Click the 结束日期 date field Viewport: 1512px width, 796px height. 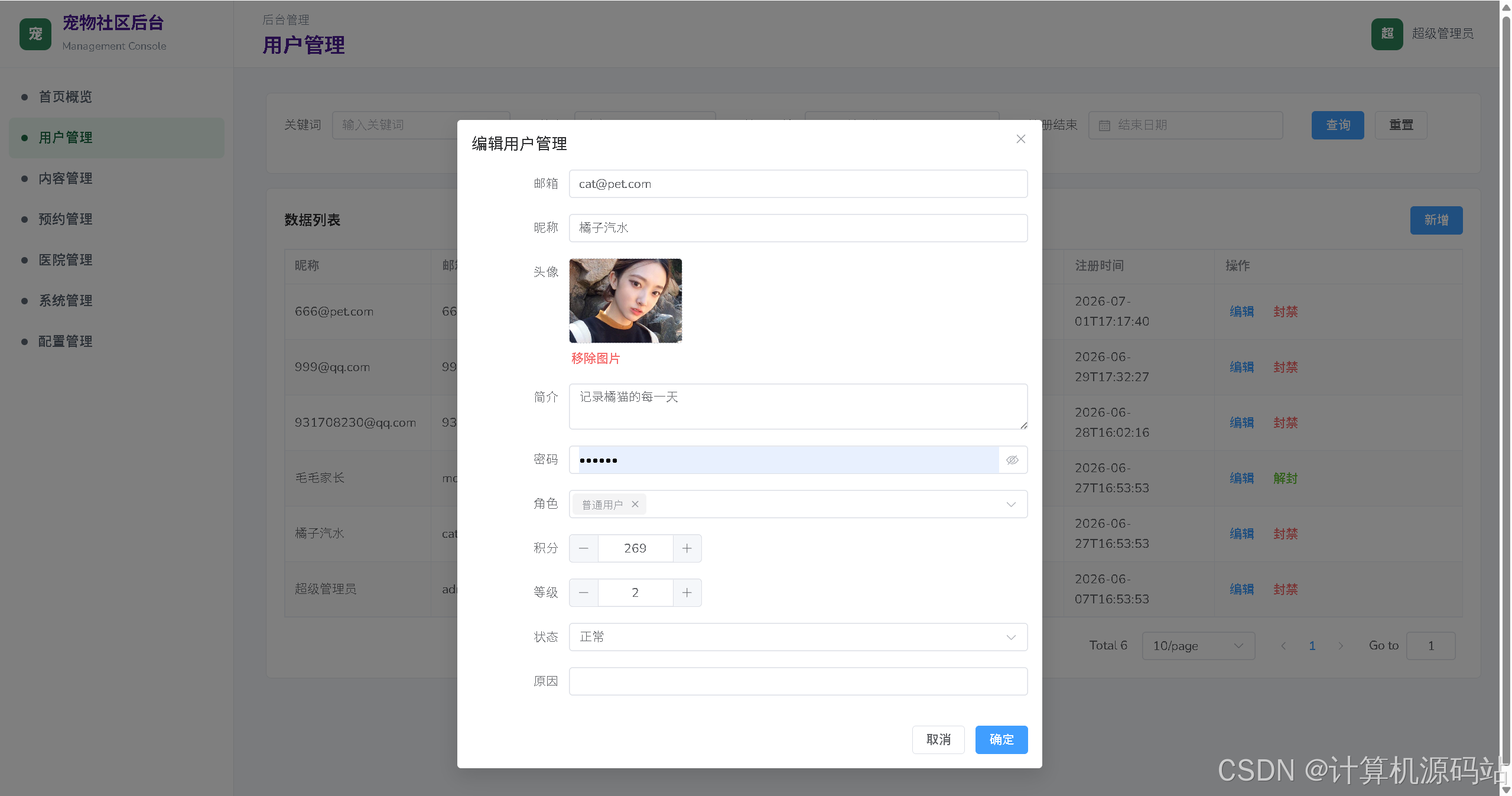coord(1185,125)
